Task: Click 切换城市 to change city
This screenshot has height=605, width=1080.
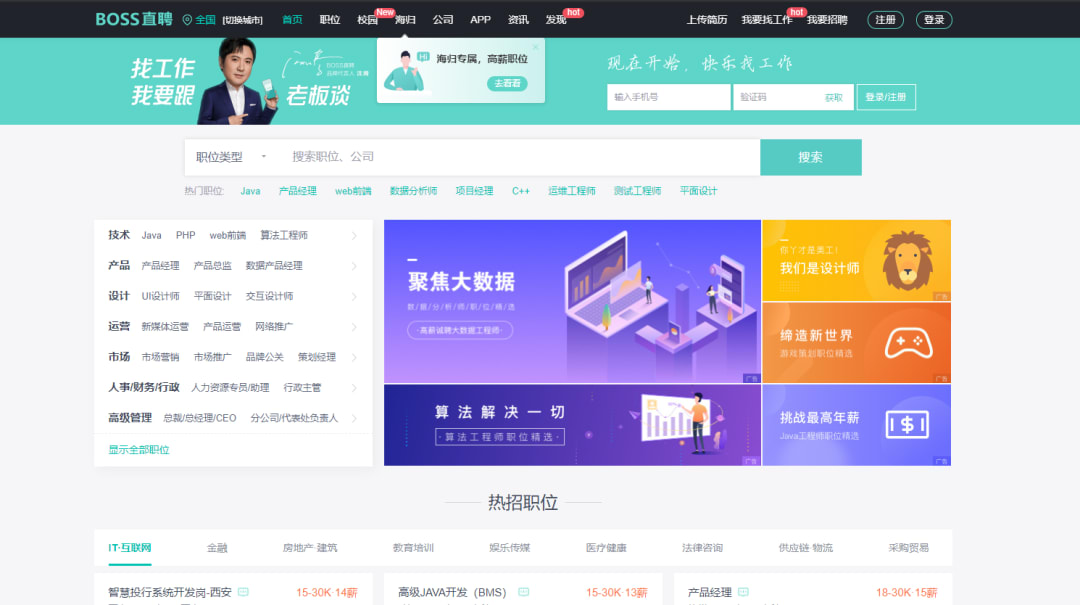Action: [x=242, y=20]
